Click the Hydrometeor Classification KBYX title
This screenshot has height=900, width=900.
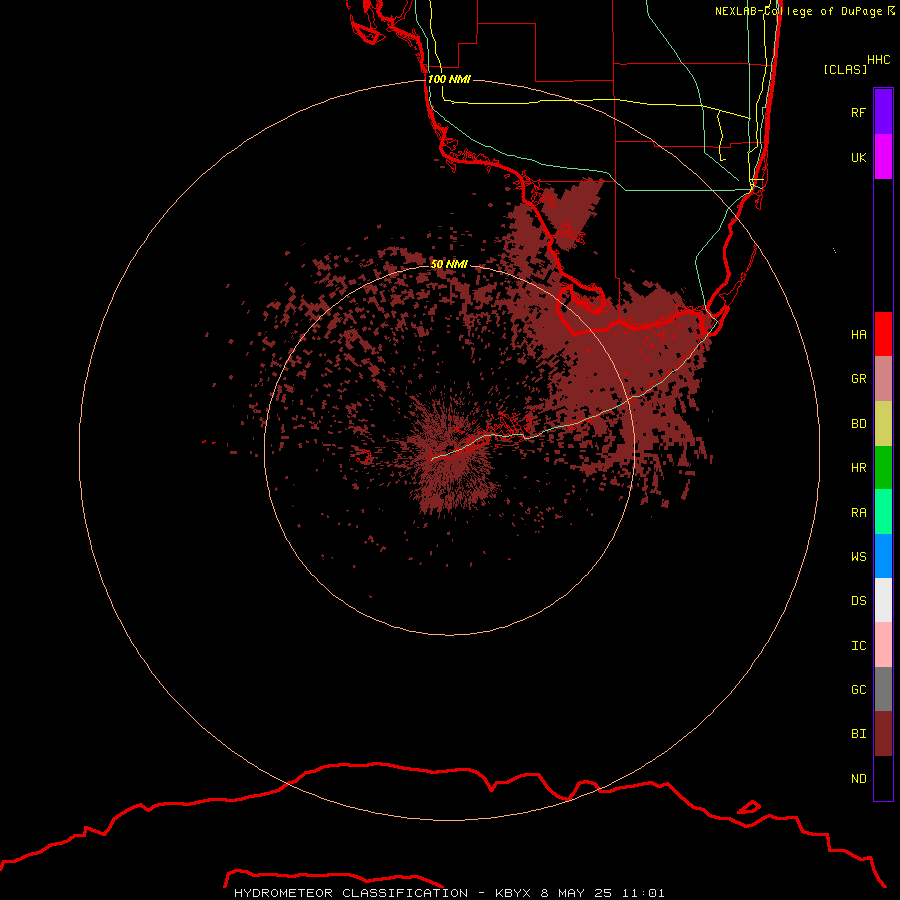point(449,893)
